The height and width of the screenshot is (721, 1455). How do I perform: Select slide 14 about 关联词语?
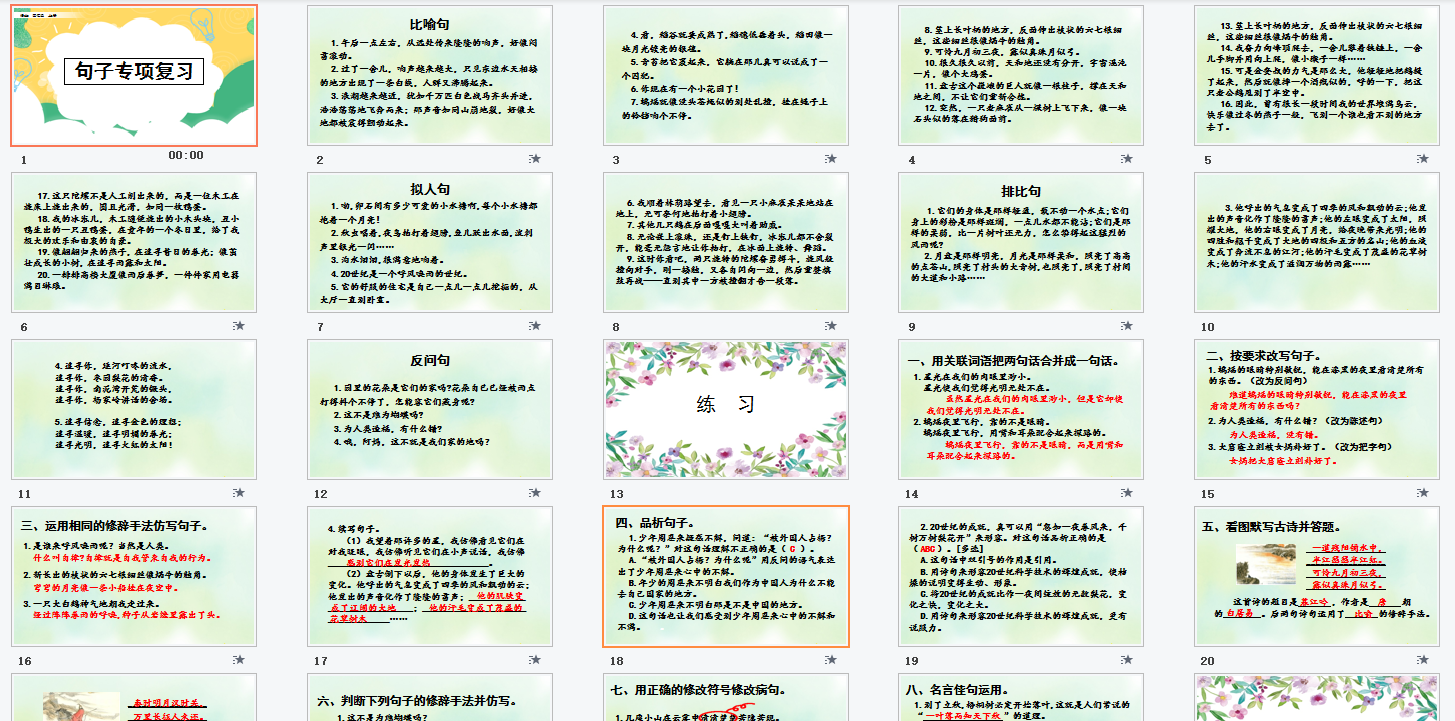[1022, 410]
